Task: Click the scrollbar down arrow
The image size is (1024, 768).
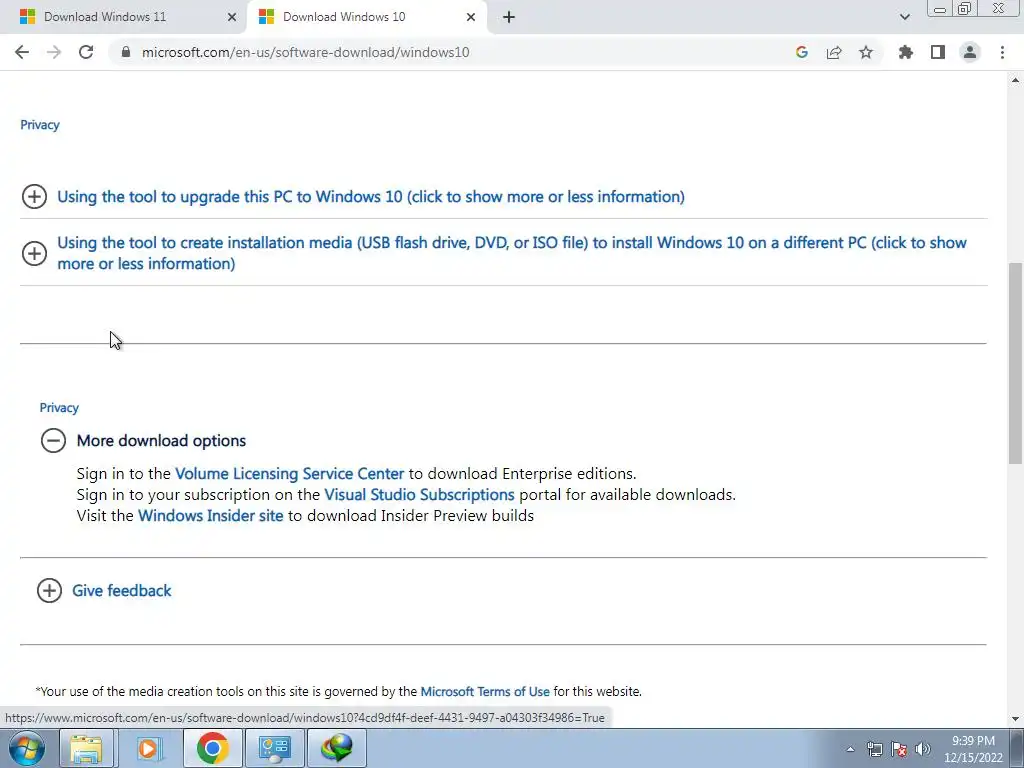Action: tap(1015, 719)
